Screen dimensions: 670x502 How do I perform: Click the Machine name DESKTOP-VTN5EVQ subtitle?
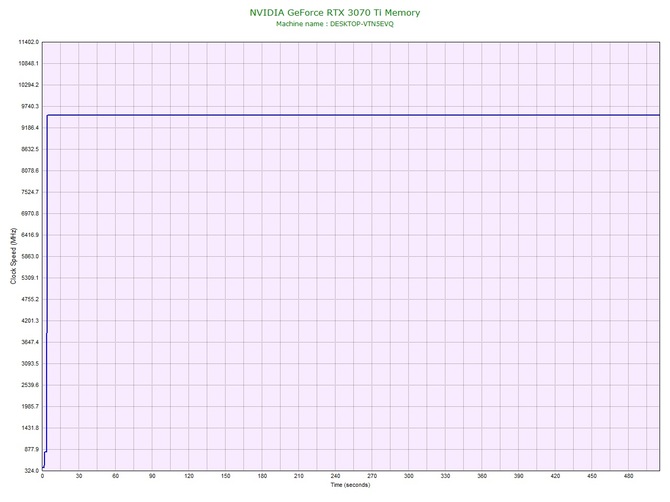335,24
